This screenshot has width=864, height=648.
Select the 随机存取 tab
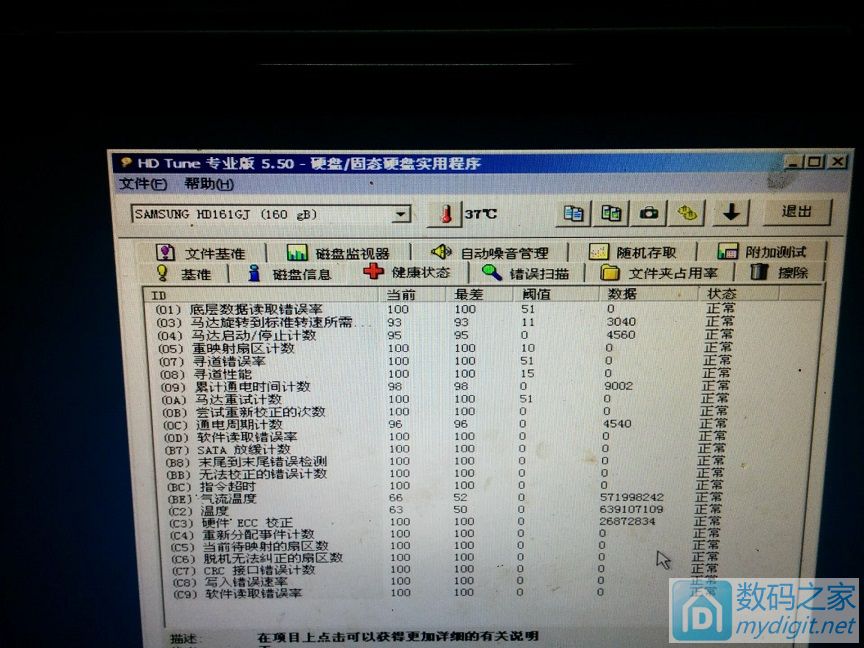point(633,253)
